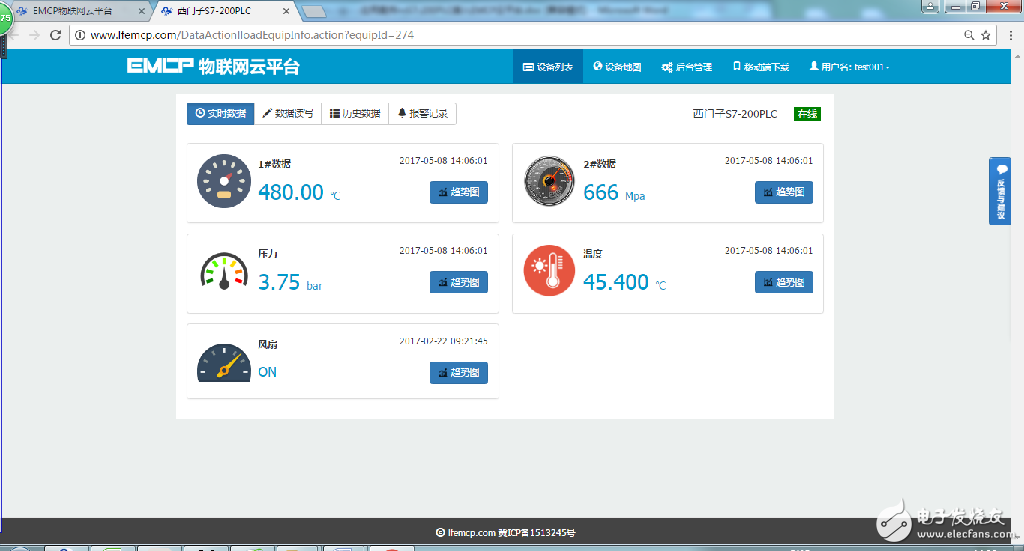Screen dimensions: 1024x551
Task: Bookmark this page with the star icon
Action: (x=986, y=35)
